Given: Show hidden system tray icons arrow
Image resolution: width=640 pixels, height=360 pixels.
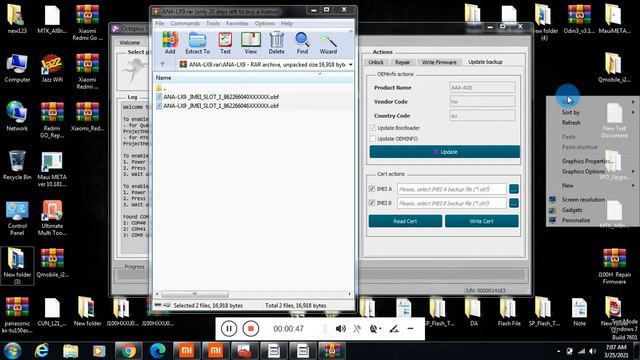Looking at the screenshot, I should point(558,351).
